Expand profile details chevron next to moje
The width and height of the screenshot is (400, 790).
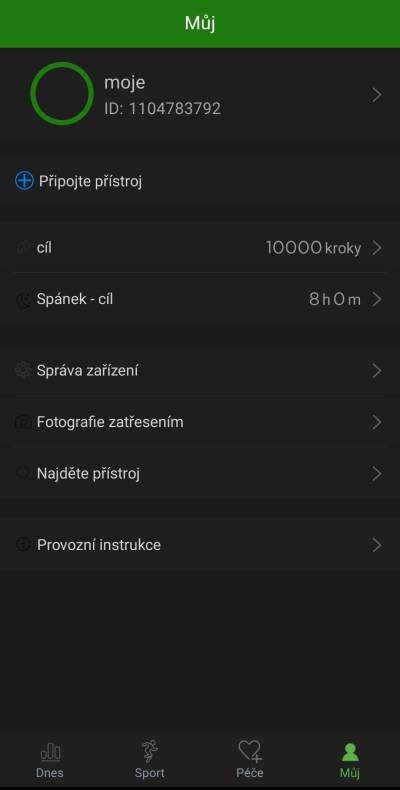pos(377,95)
